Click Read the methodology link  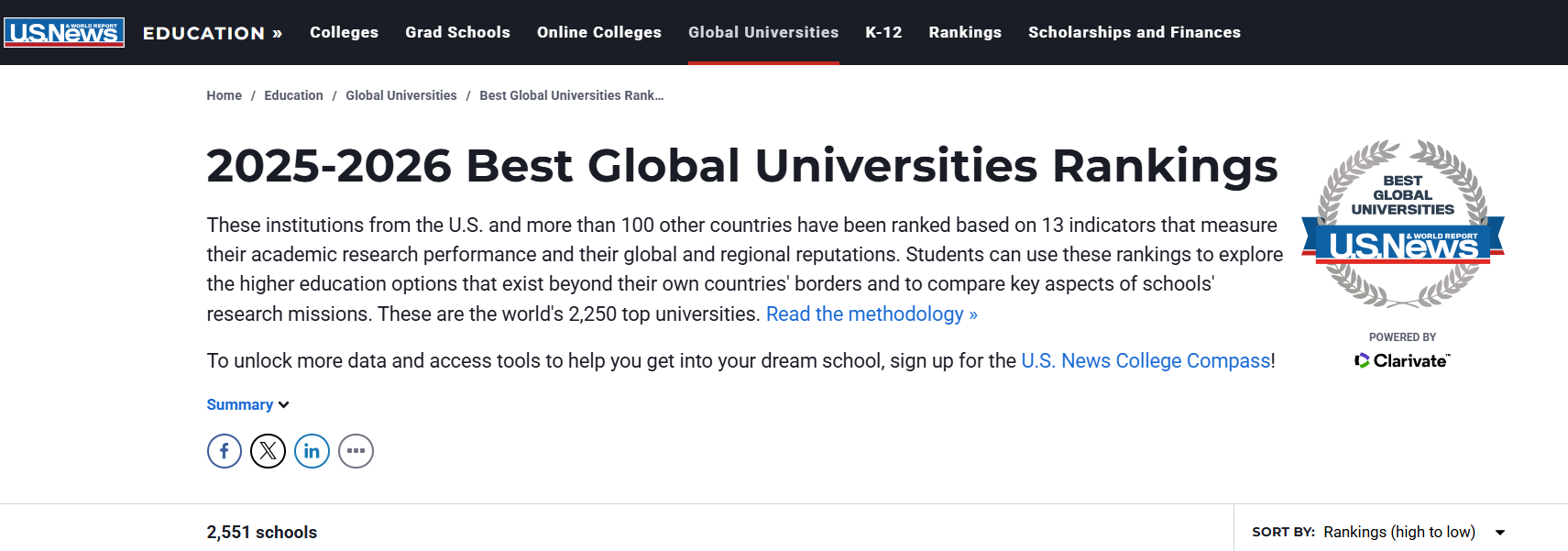click(x=872, y=314)
